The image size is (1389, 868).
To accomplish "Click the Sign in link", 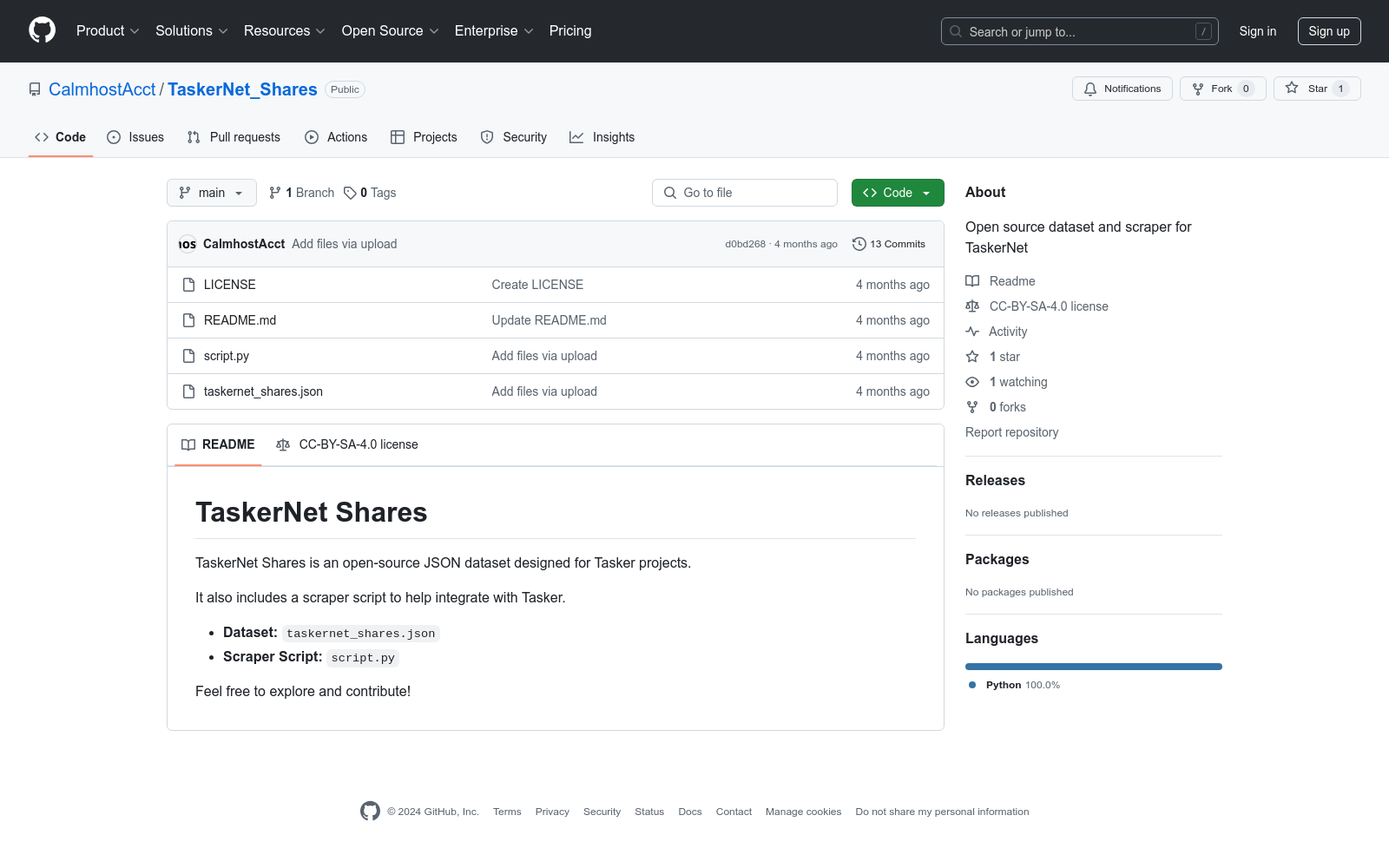I will 1258,31.
